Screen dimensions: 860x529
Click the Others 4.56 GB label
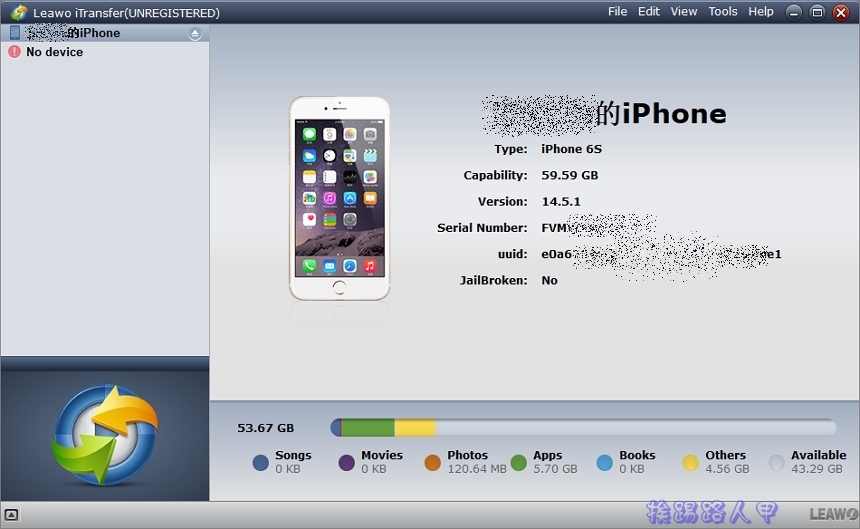coord(727,462)
